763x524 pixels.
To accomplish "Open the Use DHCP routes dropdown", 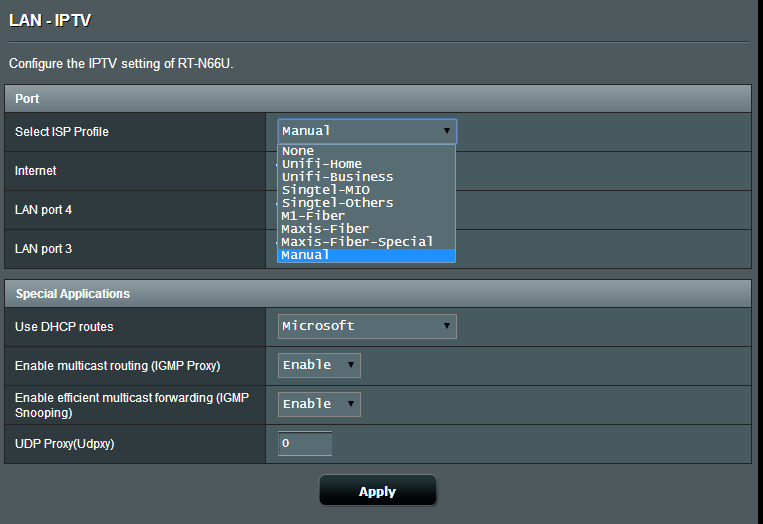I will point(366,326).
